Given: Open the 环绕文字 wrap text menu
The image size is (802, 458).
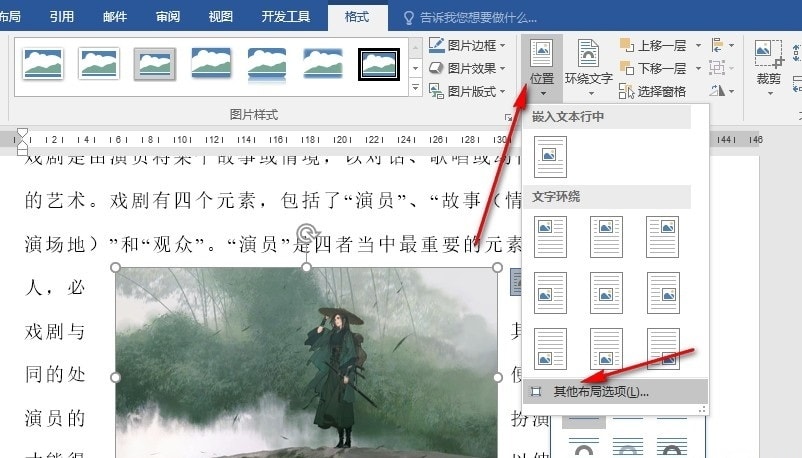Looking at the screenshot, I should [589, 69].
